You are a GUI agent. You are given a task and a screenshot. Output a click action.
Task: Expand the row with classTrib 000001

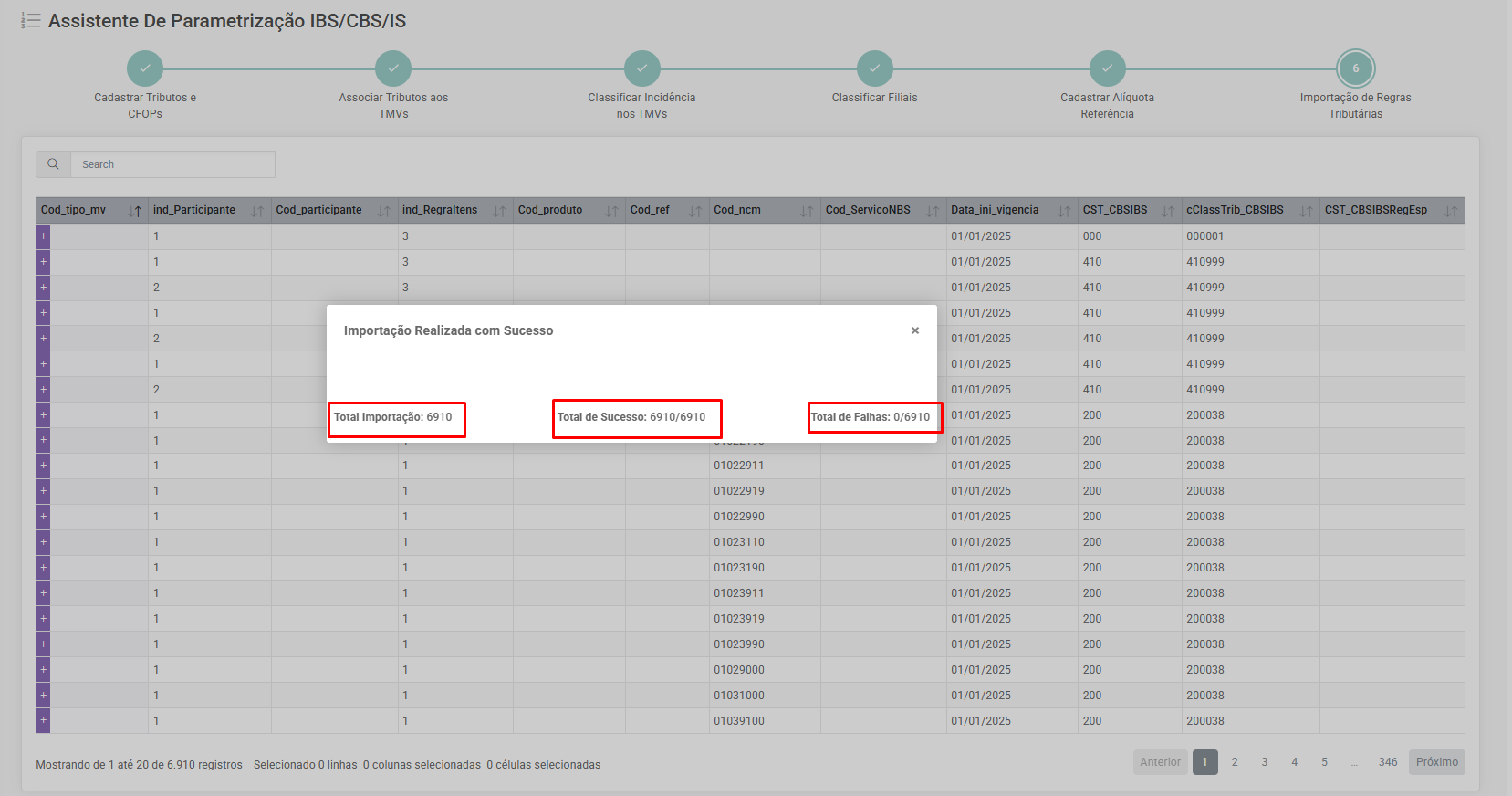[43, 236]
